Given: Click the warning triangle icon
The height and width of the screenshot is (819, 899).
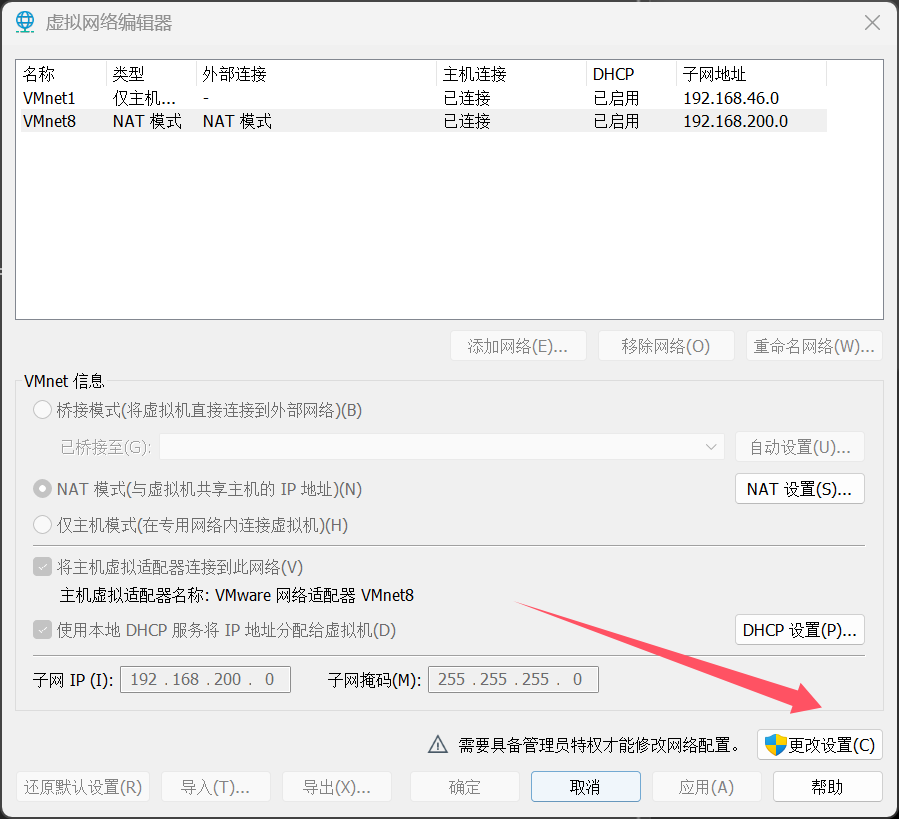Looking at the screenshot, I should click(438, 744).
